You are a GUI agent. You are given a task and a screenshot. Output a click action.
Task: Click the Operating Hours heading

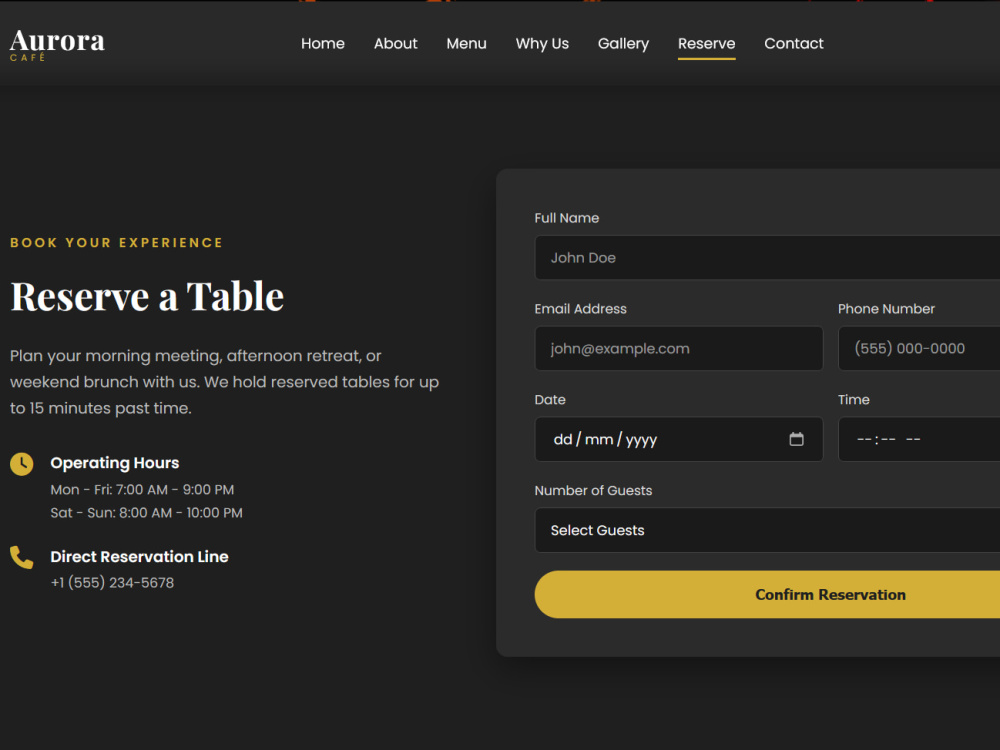pos(115,463)
